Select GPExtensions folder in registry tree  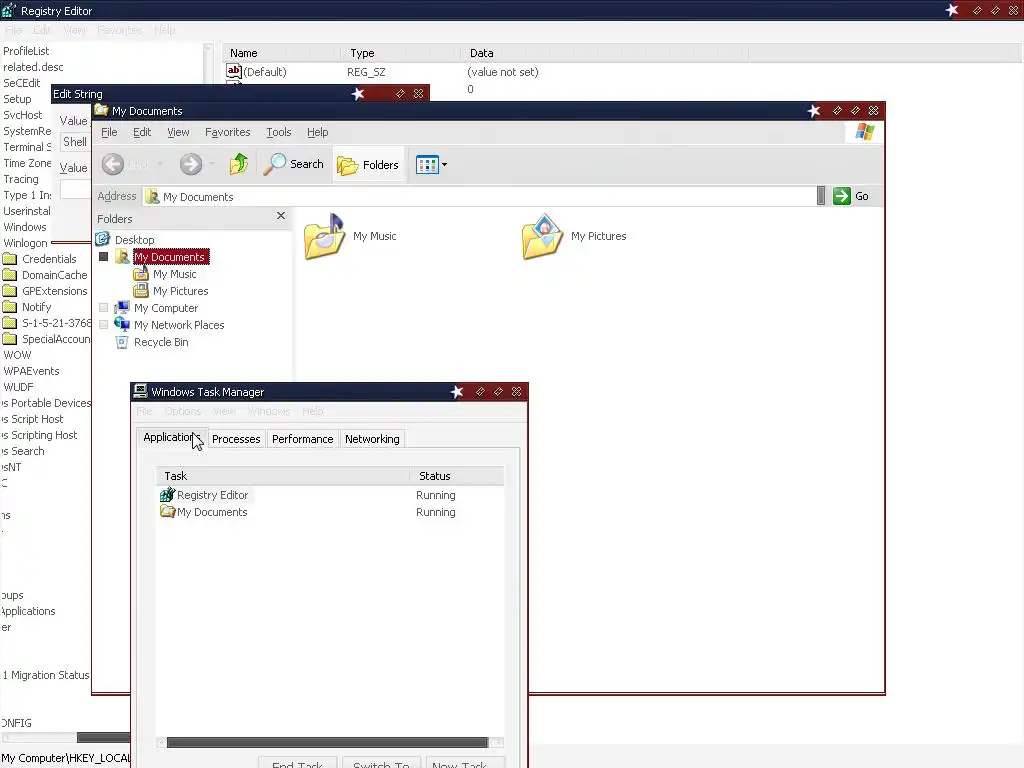tap(55, 291)
